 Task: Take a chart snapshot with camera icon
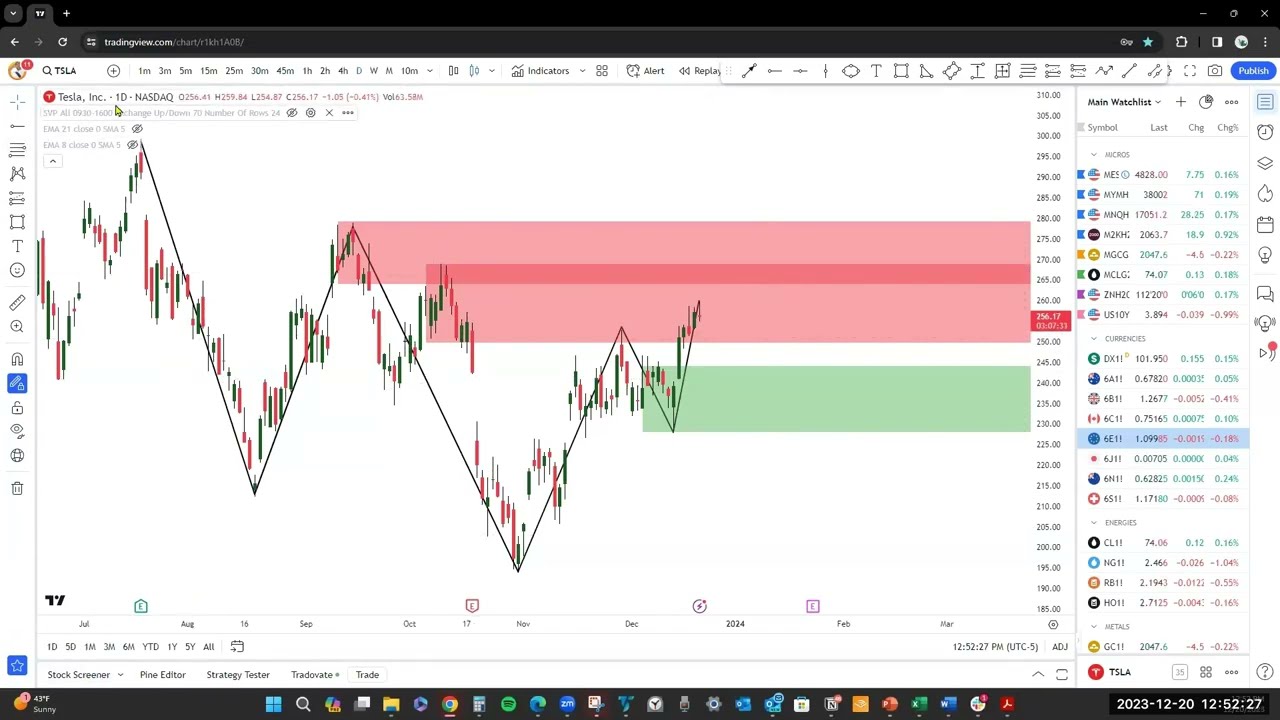[x=1215, y=71]
